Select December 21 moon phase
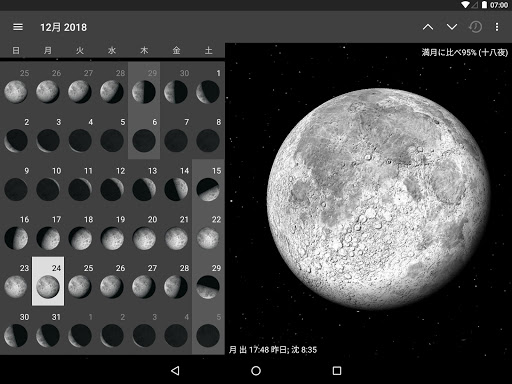This screenshot has width=512, height=384. (x=176, y=232)
